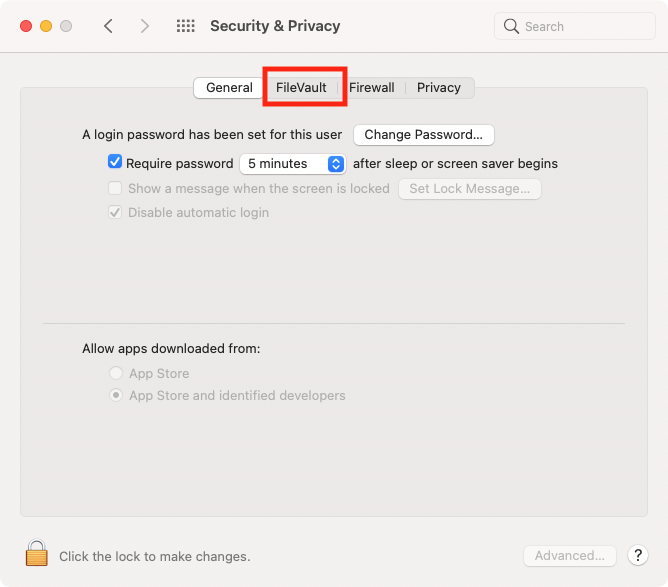Toggle Show a message when screen is locked
This screenshot has width=668, height=587.
(115, 188)
